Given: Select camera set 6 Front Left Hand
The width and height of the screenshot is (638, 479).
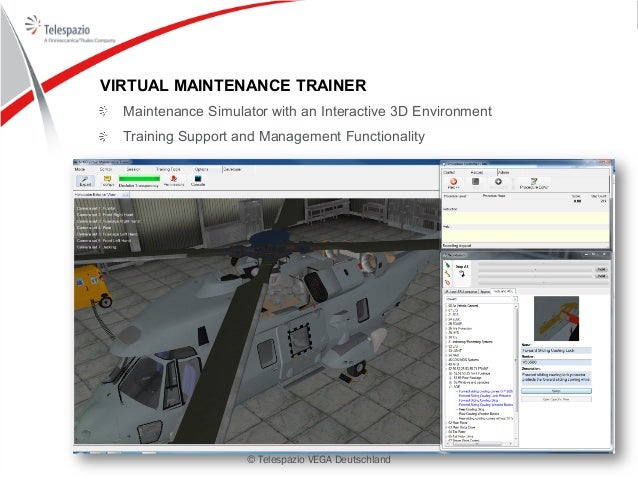Looking at the screenshot, I should pyautogui.click(x=104, y=241).
